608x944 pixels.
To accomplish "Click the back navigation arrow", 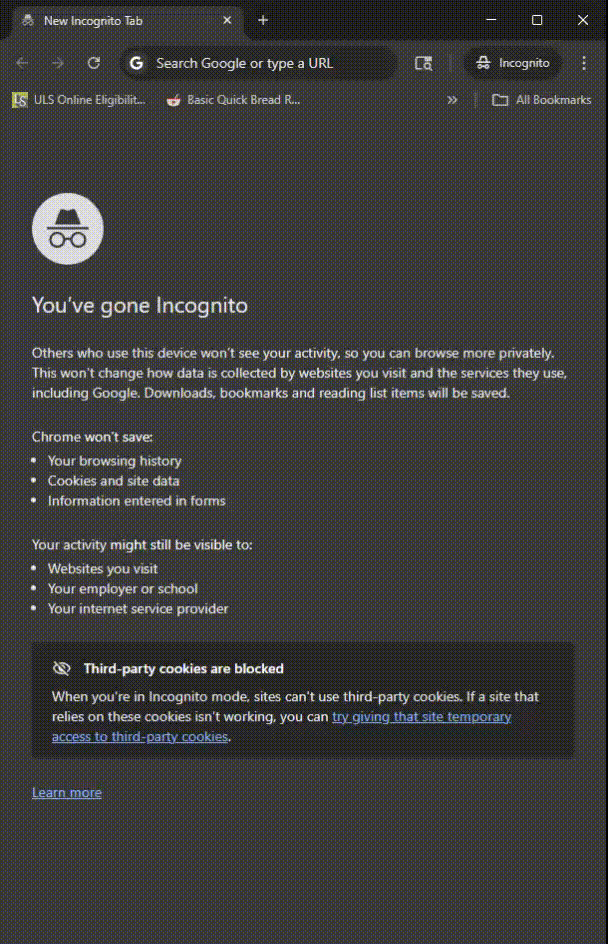I will (x=22, y=63).
